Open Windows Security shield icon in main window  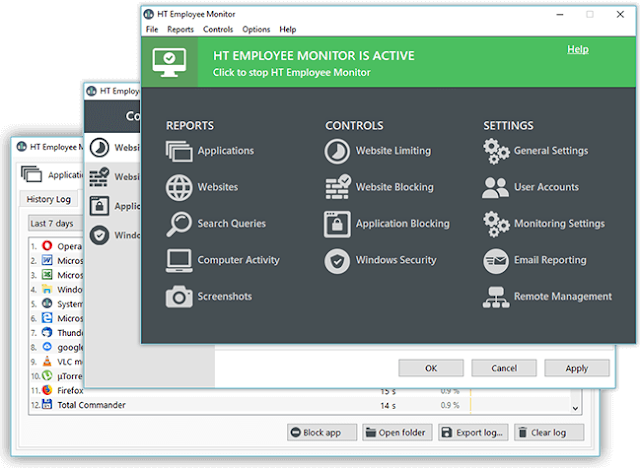(337, 261)
